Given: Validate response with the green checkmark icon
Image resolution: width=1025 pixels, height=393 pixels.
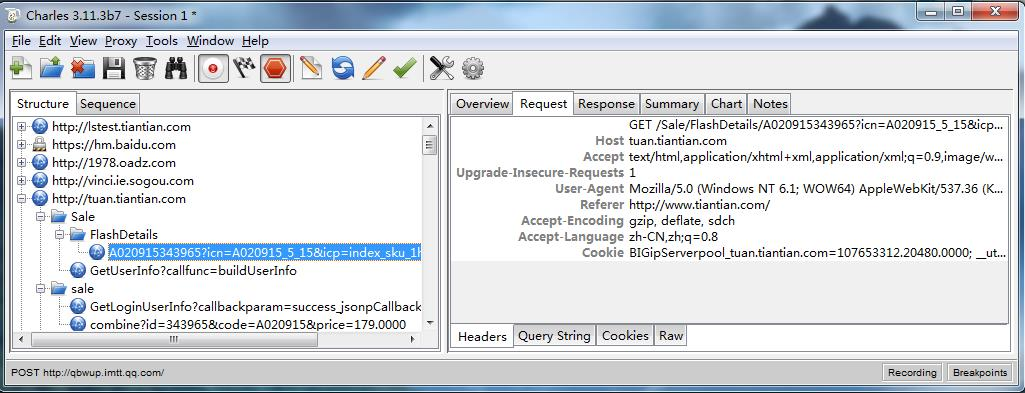Looking at the screenshot, I should [x=405, y=68].
